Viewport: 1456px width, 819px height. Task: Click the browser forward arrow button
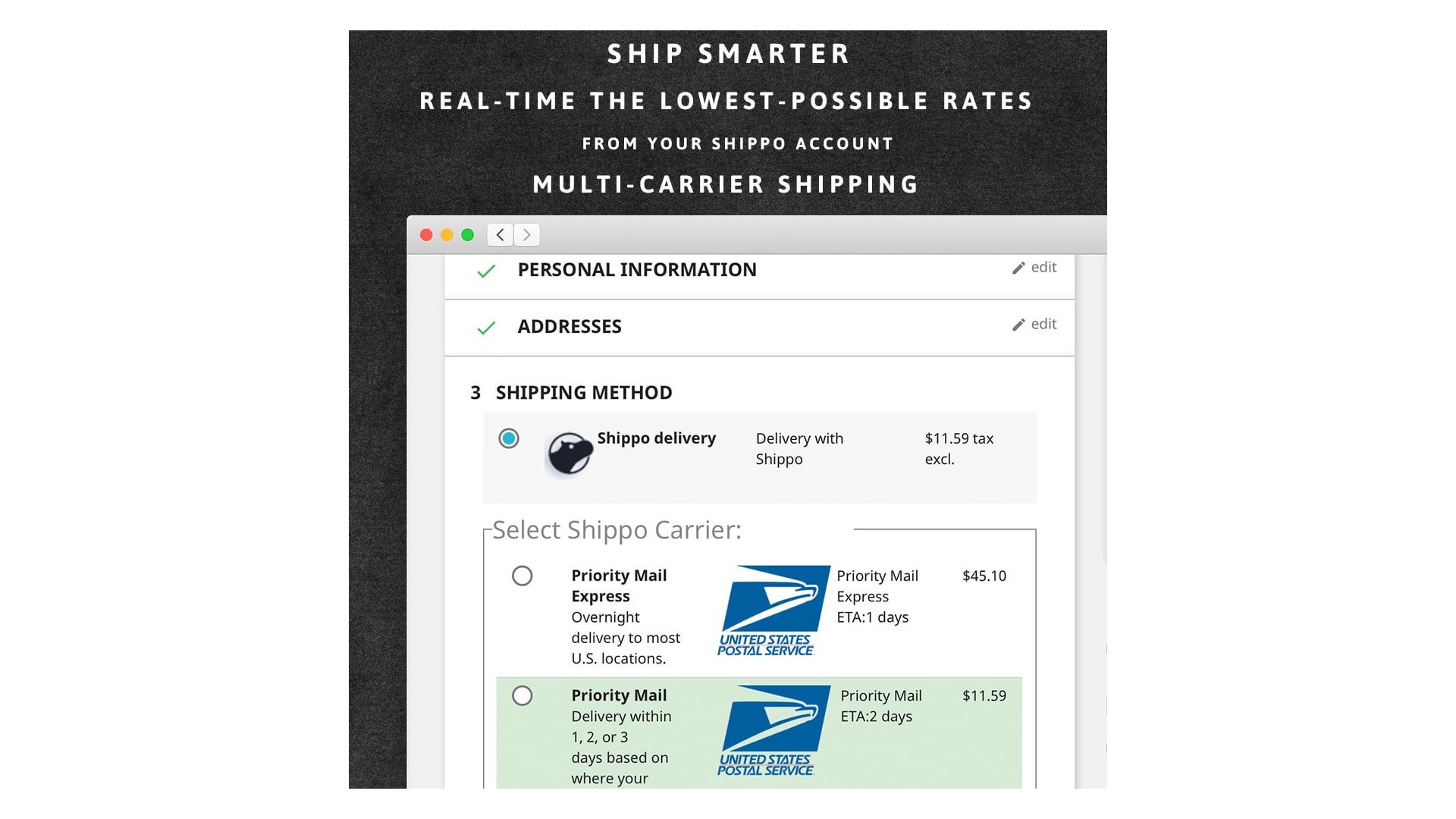(527, 235)
